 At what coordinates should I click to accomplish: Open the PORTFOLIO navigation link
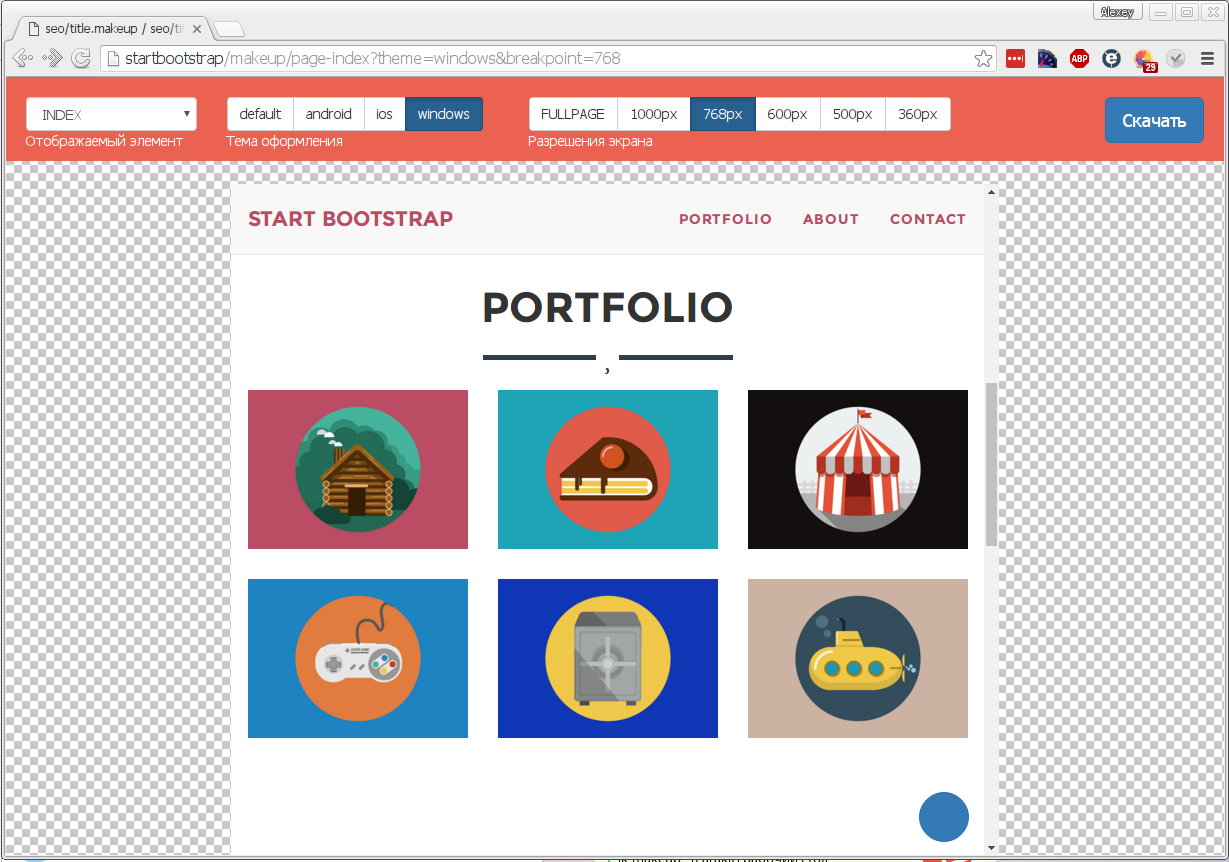coord(726,219)
